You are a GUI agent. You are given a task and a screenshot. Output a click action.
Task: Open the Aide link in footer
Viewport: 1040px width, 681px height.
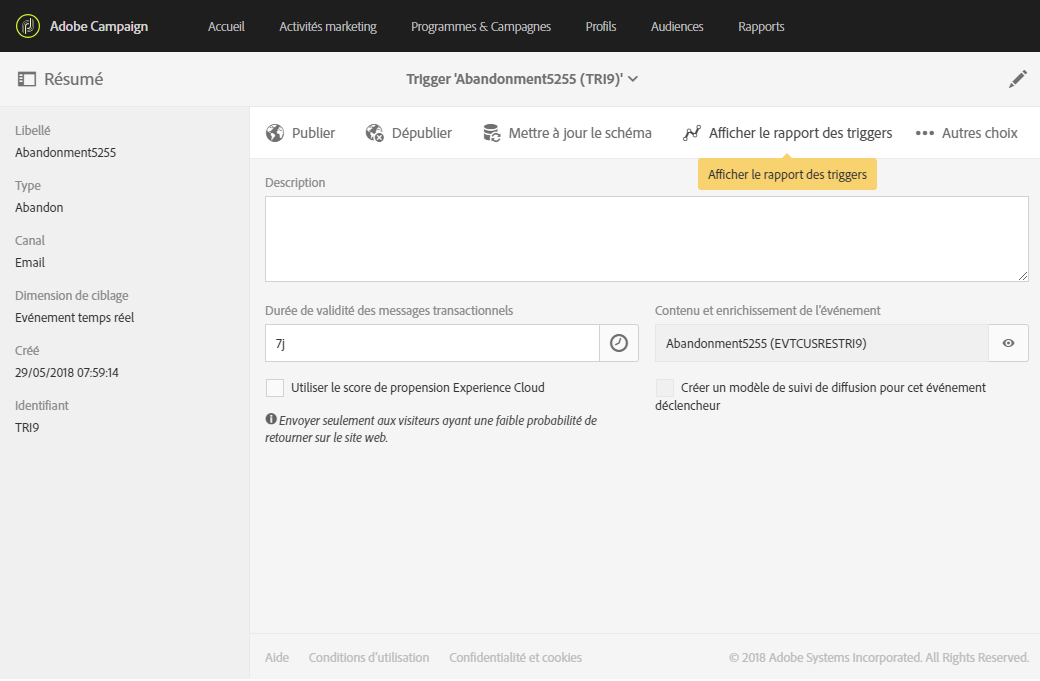[277, 658]
